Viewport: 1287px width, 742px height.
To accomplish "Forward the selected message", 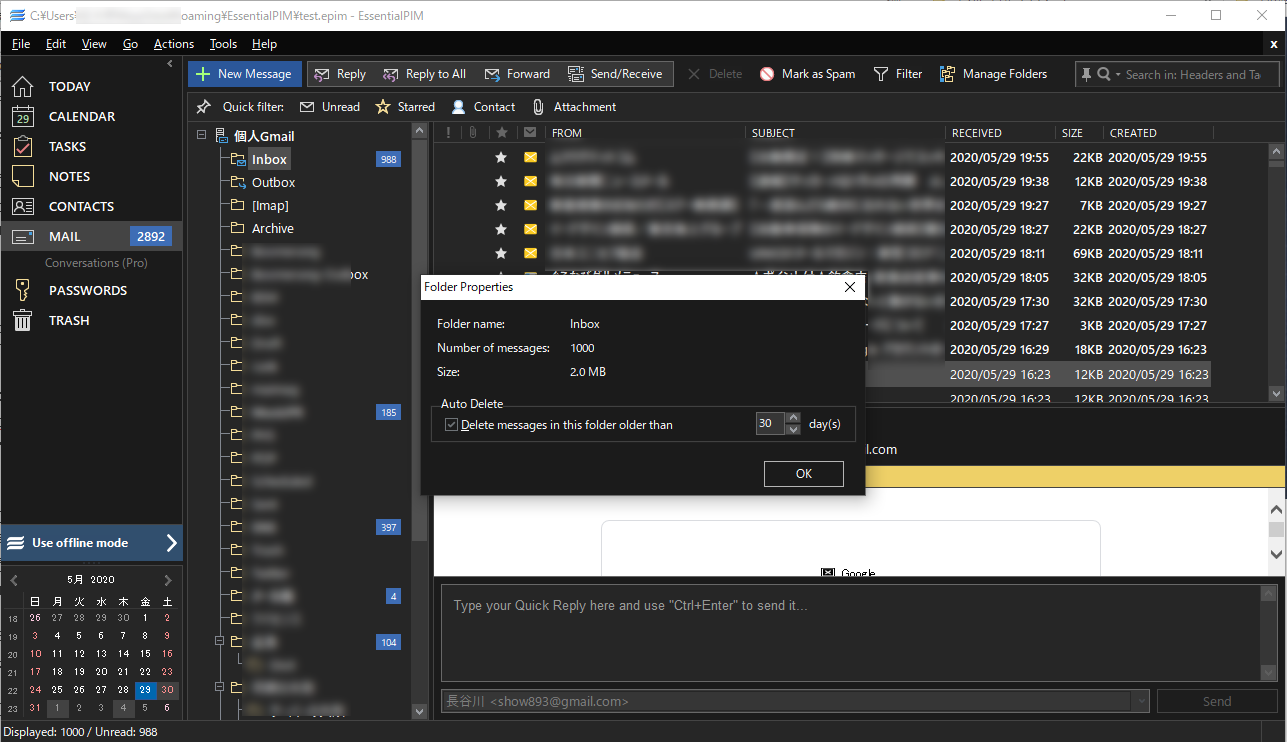I will (517, 74).
